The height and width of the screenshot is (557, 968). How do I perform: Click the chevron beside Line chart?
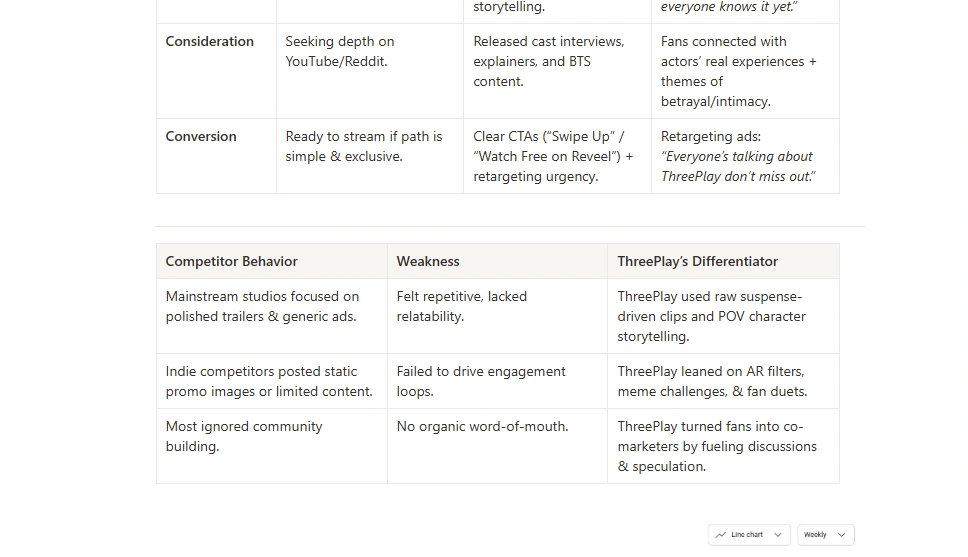click(778, 535)
